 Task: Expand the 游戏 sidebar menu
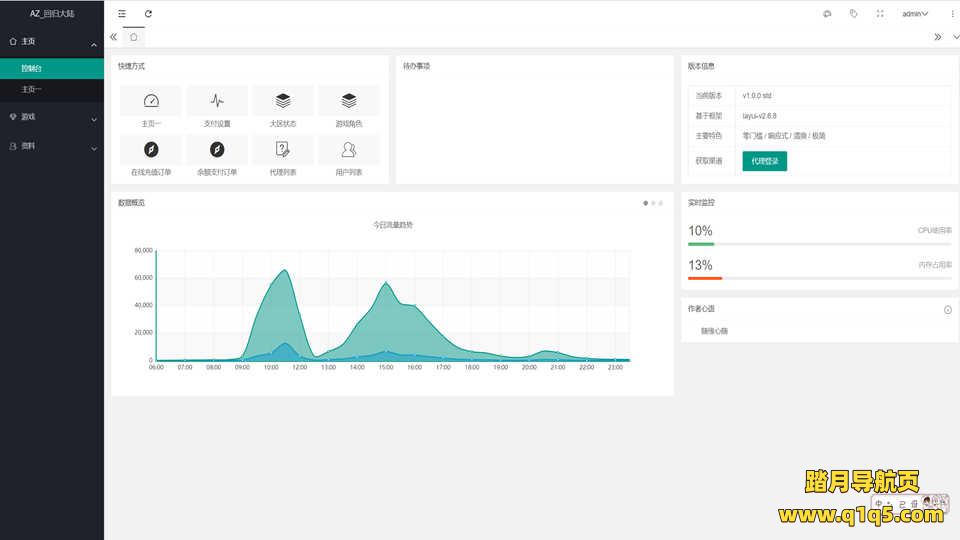click(x=52, y=117)
